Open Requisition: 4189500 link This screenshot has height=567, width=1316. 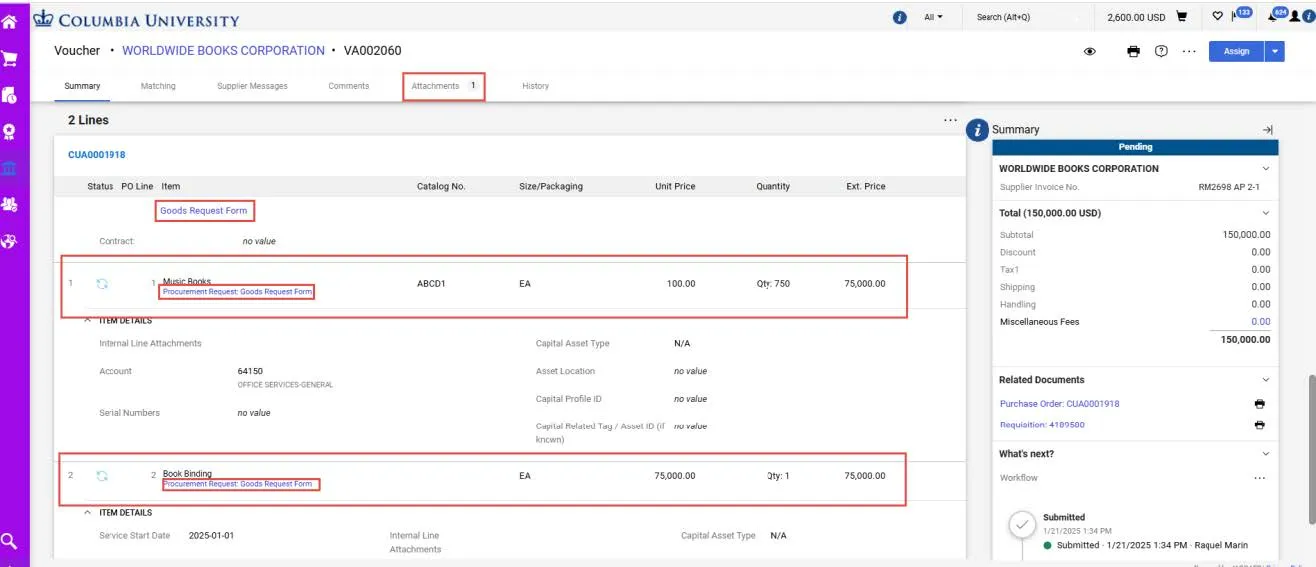1042,425
